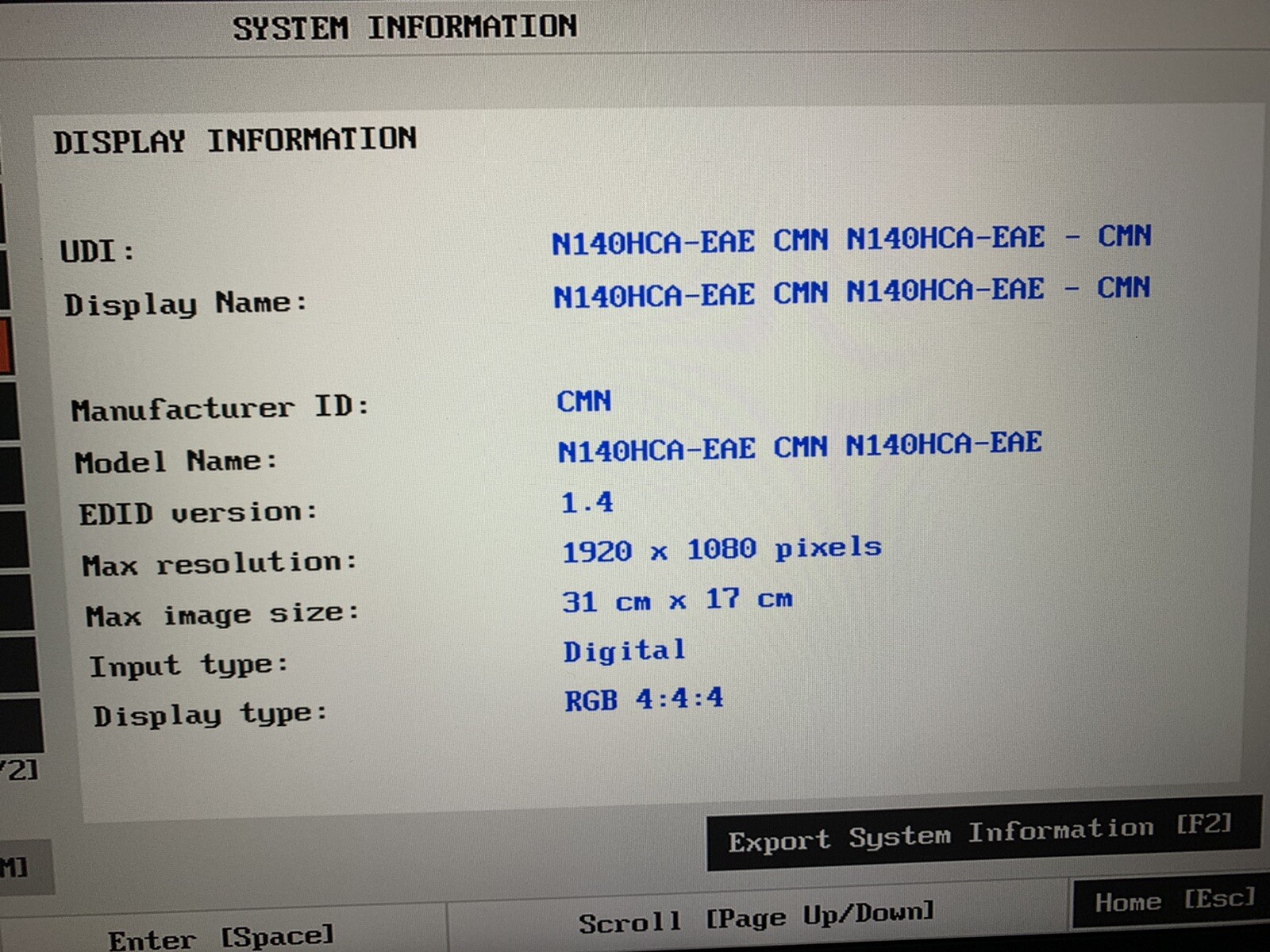
Task: Click the UDI value ending in '- CMN'
Action: click(x=851, y=239)
